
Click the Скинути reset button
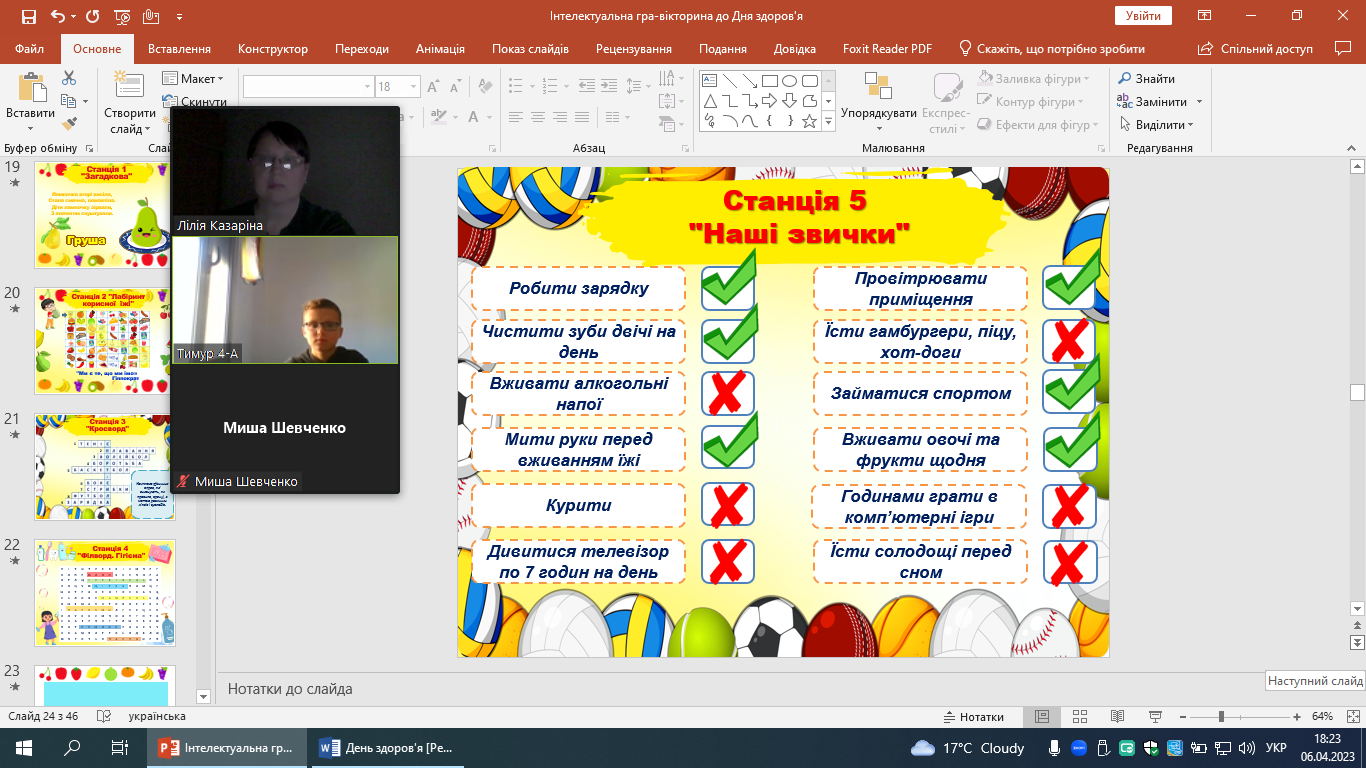pos(194,102)
